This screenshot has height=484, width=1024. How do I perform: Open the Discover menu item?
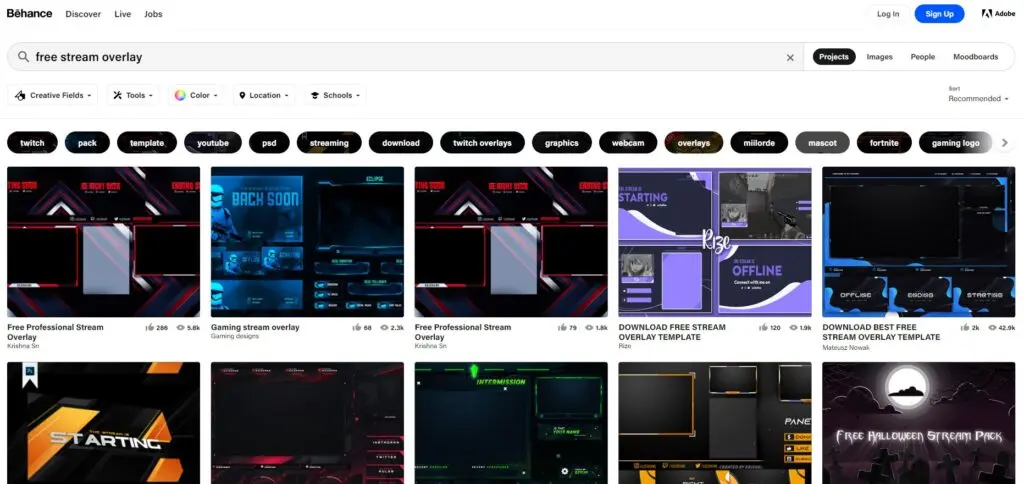(x=83, y=14)
